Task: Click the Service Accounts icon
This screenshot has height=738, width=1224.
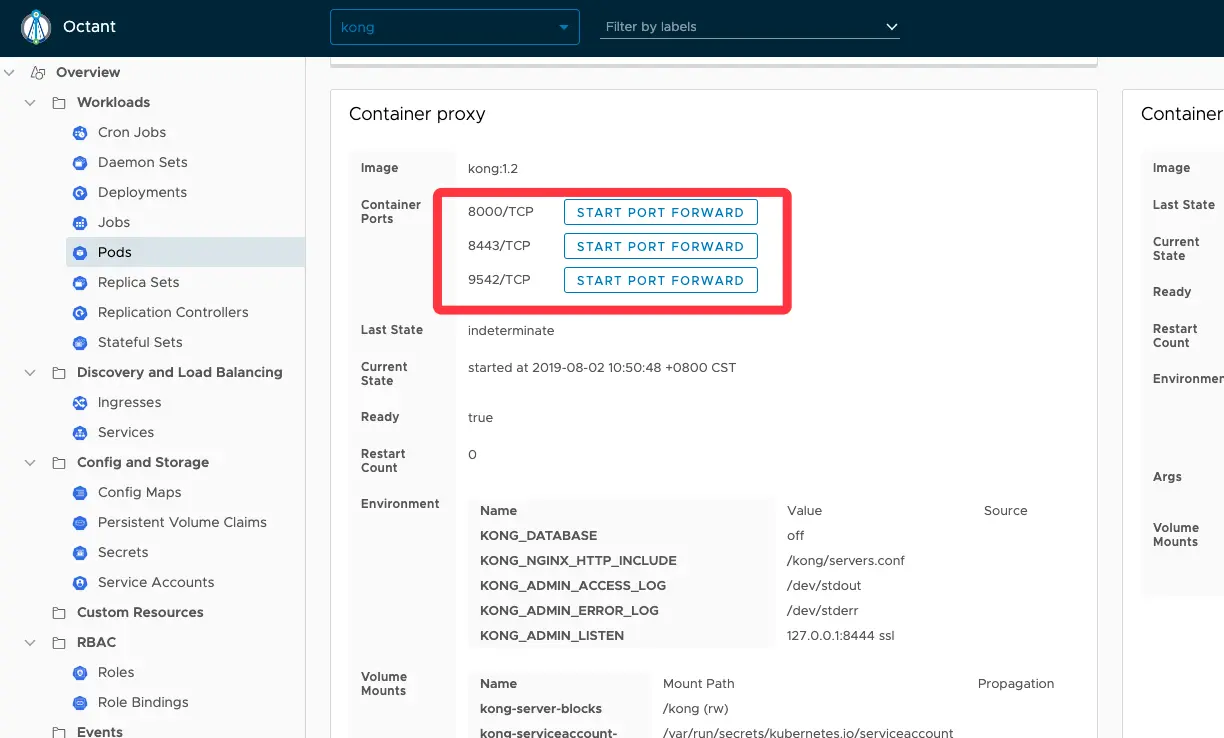Action: (x=80, y=582)
